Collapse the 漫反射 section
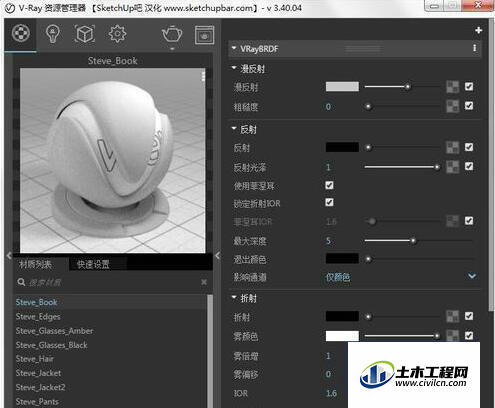 click(x=234, y=68)
